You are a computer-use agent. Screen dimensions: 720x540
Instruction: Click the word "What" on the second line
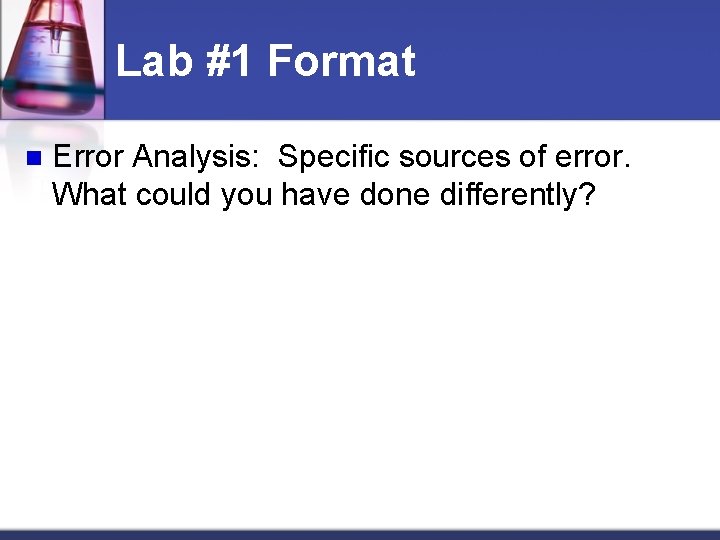(89, 195)
